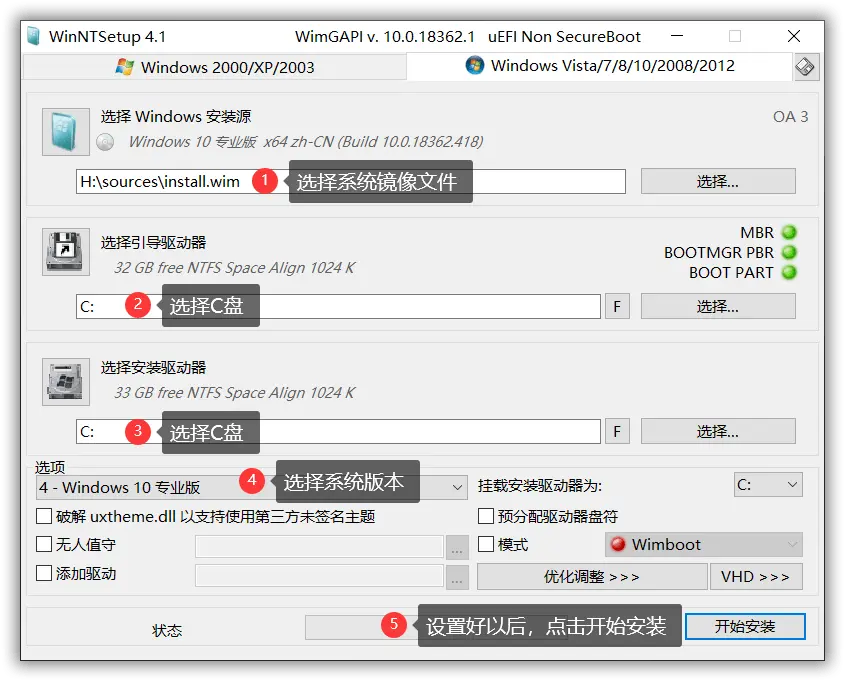This screenshot has width=845, height=681.
Task: Click the Windows installation source box icon
Action: point(66,132)
